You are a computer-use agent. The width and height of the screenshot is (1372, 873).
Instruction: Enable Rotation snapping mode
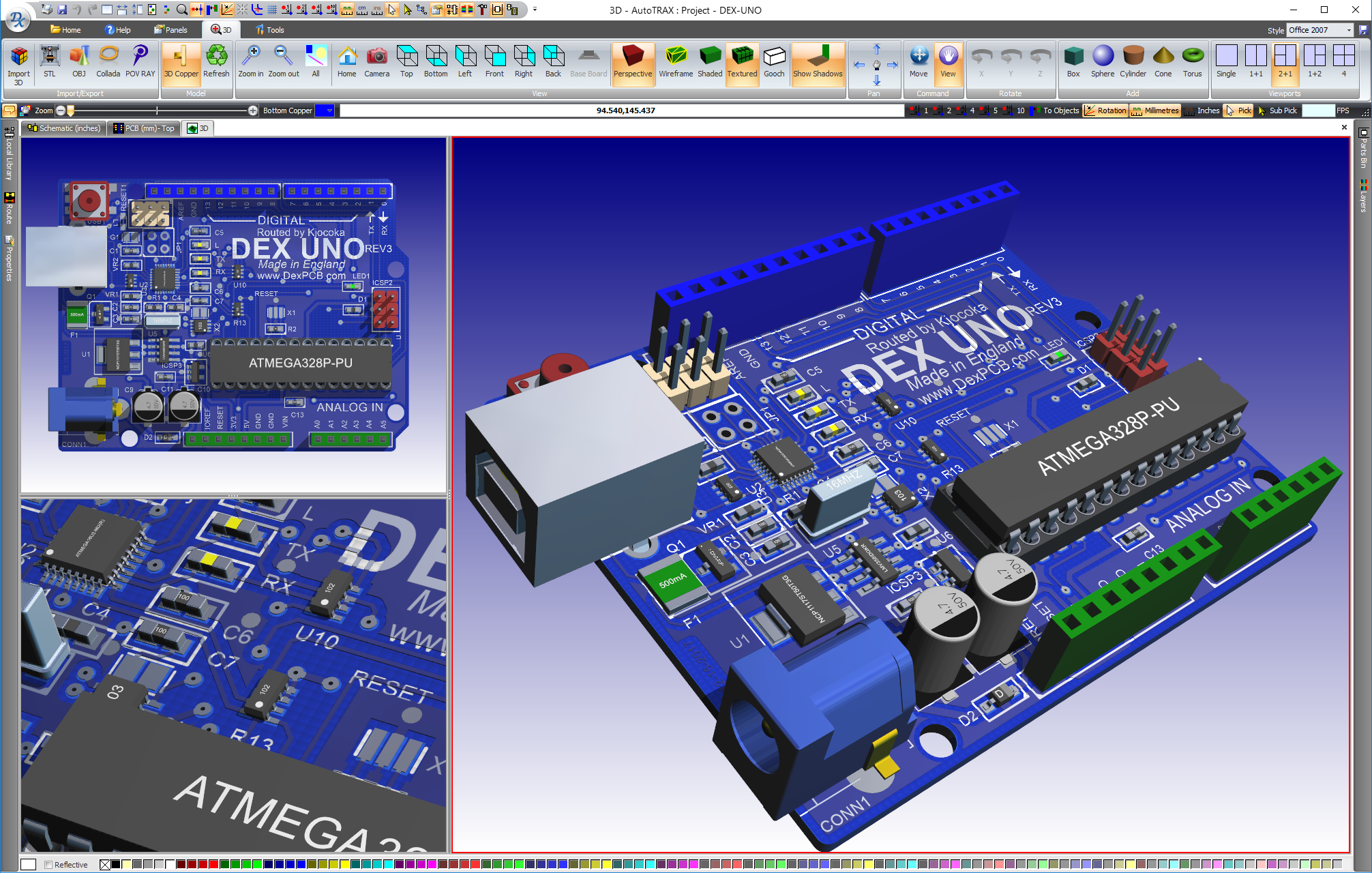pyautogui.click(x=1105, y=110)
